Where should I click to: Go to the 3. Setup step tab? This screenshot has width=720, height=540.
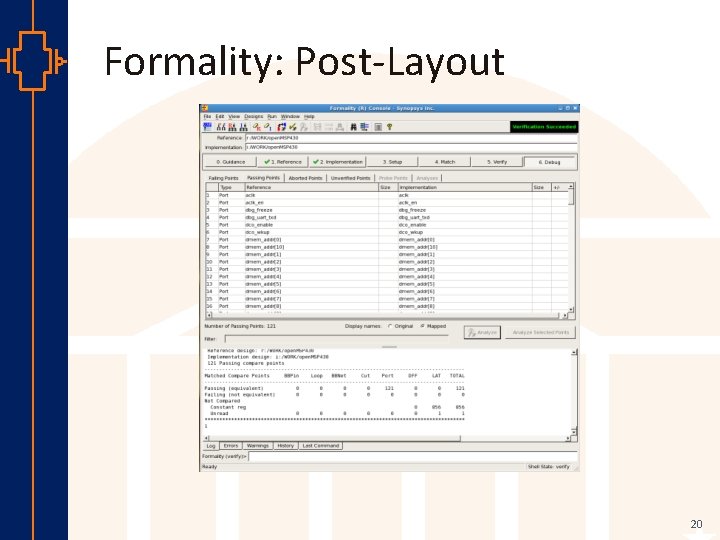click(392, 162)
